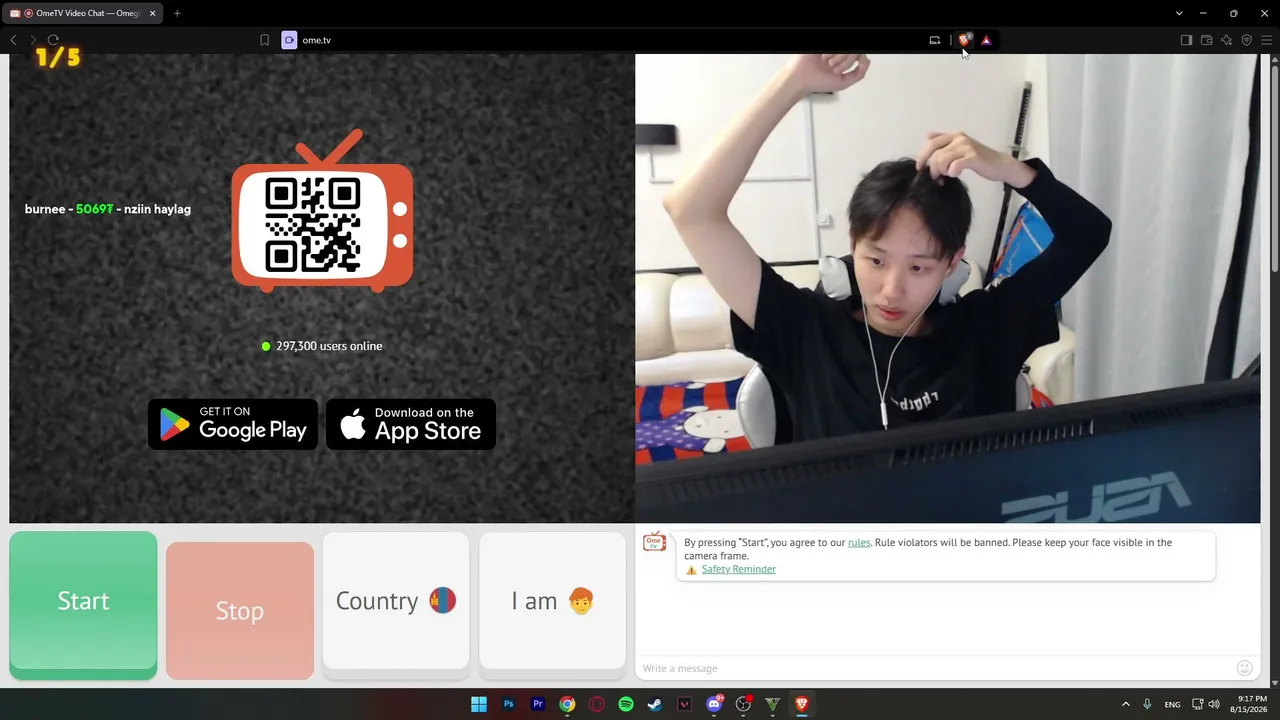
Task: Open OBS Studio from the taskbar
Action: [743, 704]
